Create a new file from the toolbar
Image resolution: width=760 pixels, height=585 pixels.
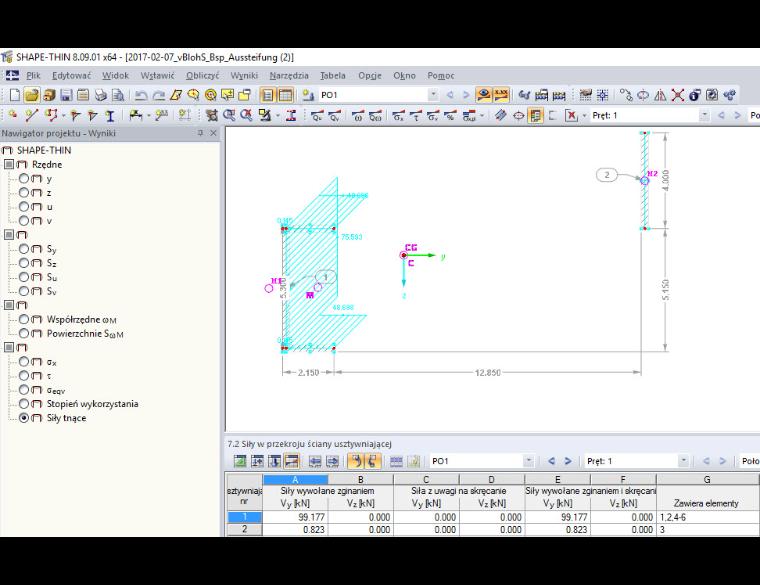15,95
